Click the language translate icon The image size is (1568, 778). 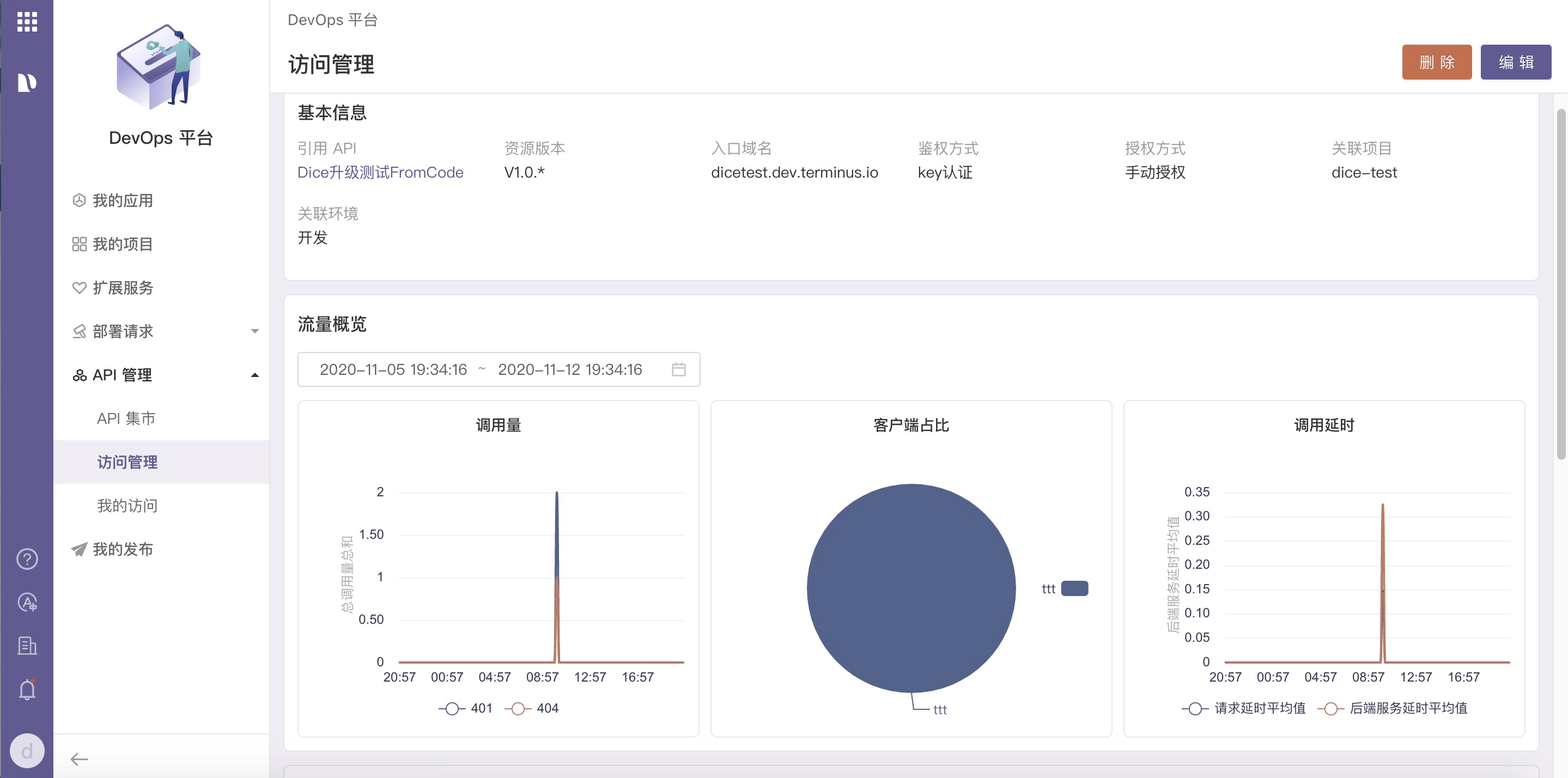27,602
